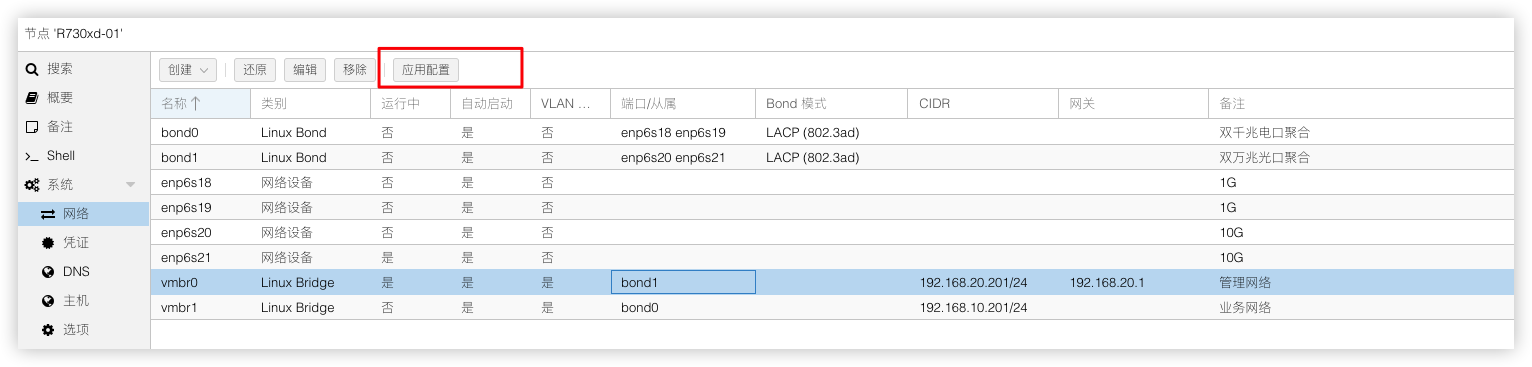Open the 凭证 certificate icon
Screen dimensions: 1532x367
(47, 243)
